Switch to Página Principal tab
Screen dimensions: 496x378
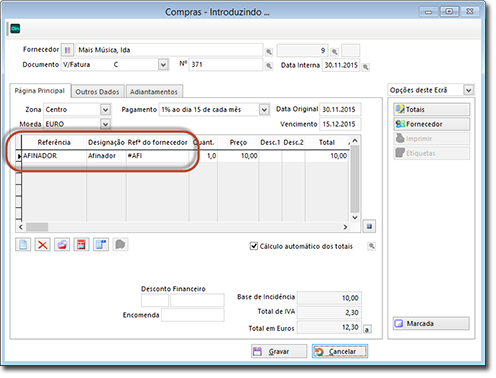tap(40, 91)
